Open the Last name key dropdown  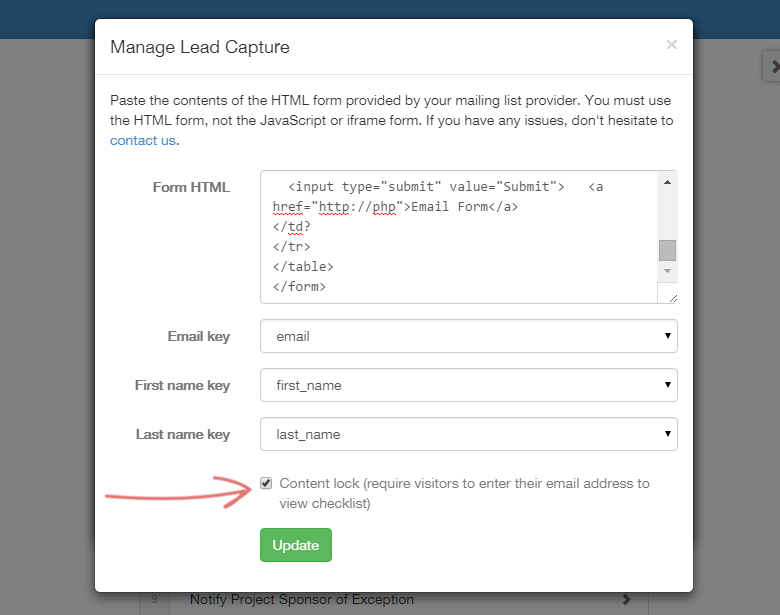click(x=468, y=434)
